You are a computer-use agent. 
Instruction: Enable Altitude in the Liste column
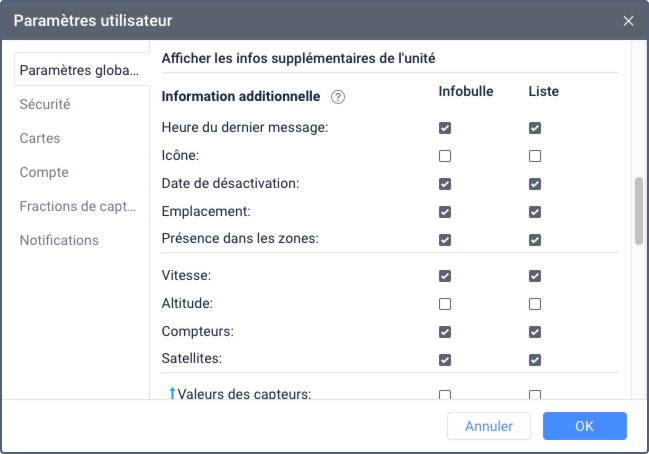(x=535, y=304)
